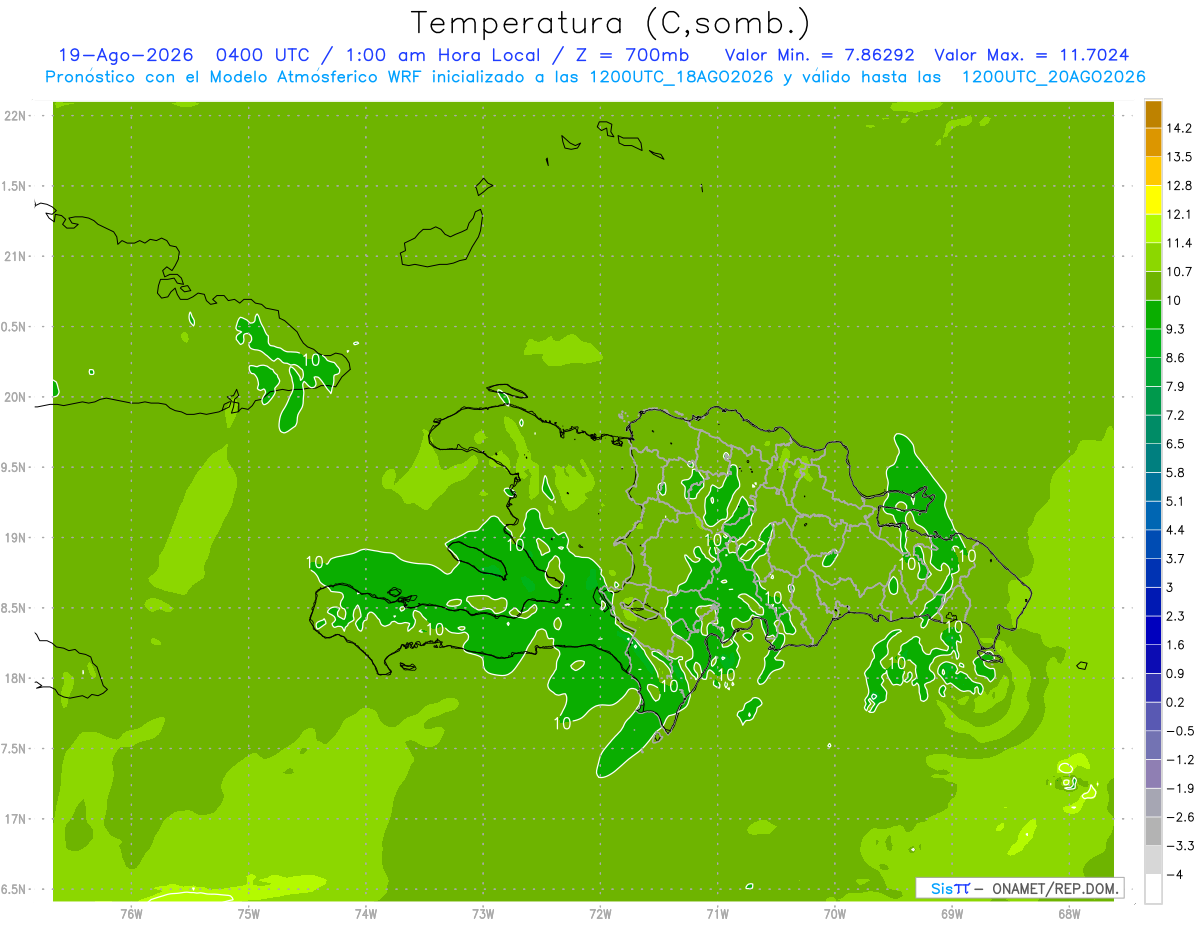Viewport: 1200px width, 927px height.
Task: Pick the yellow swatch between 12.8 and 12.1
Action: point(1153,200)
